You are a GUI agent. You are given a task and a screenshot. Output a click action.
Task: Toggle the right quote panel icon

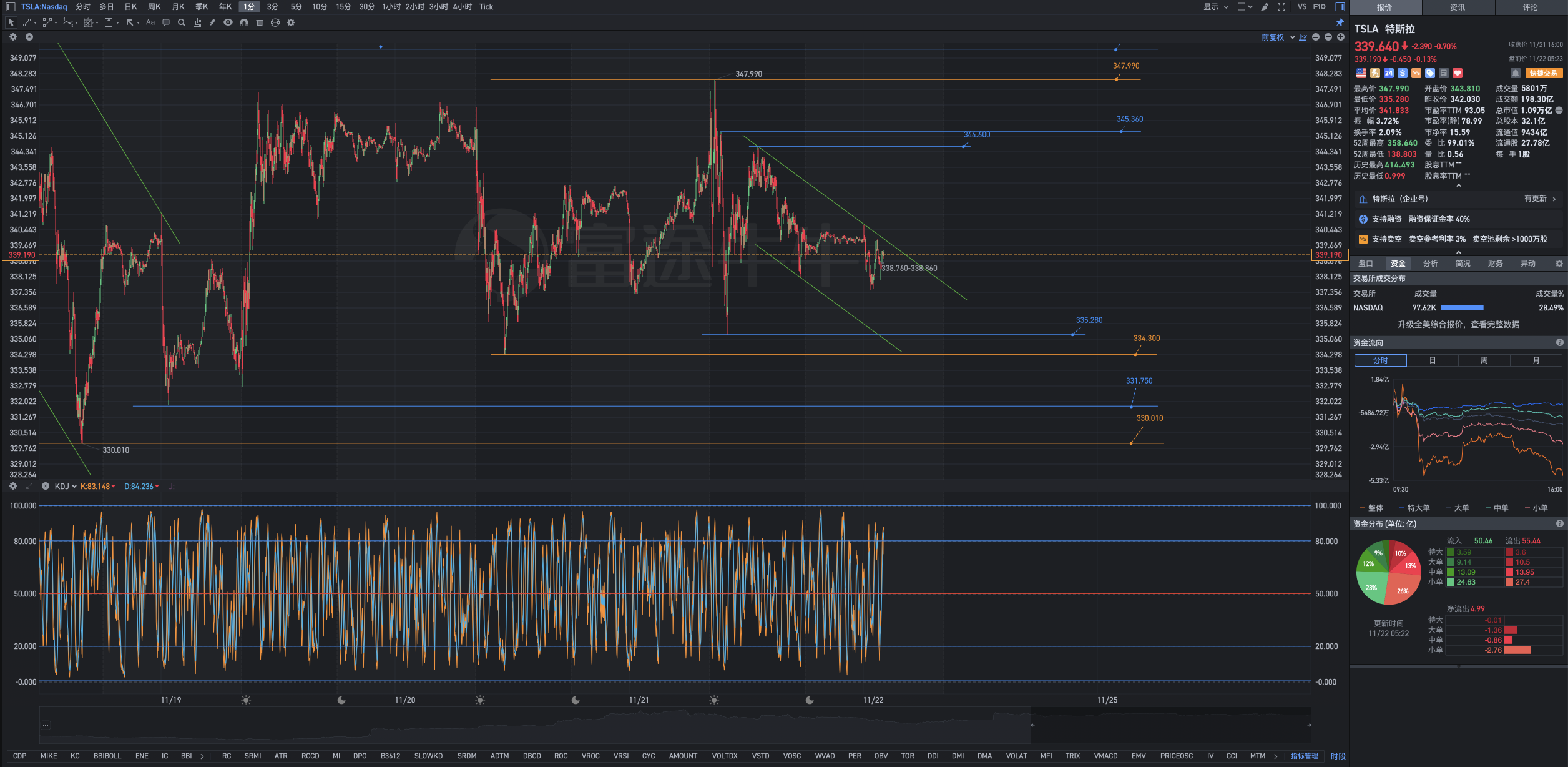1340,7
